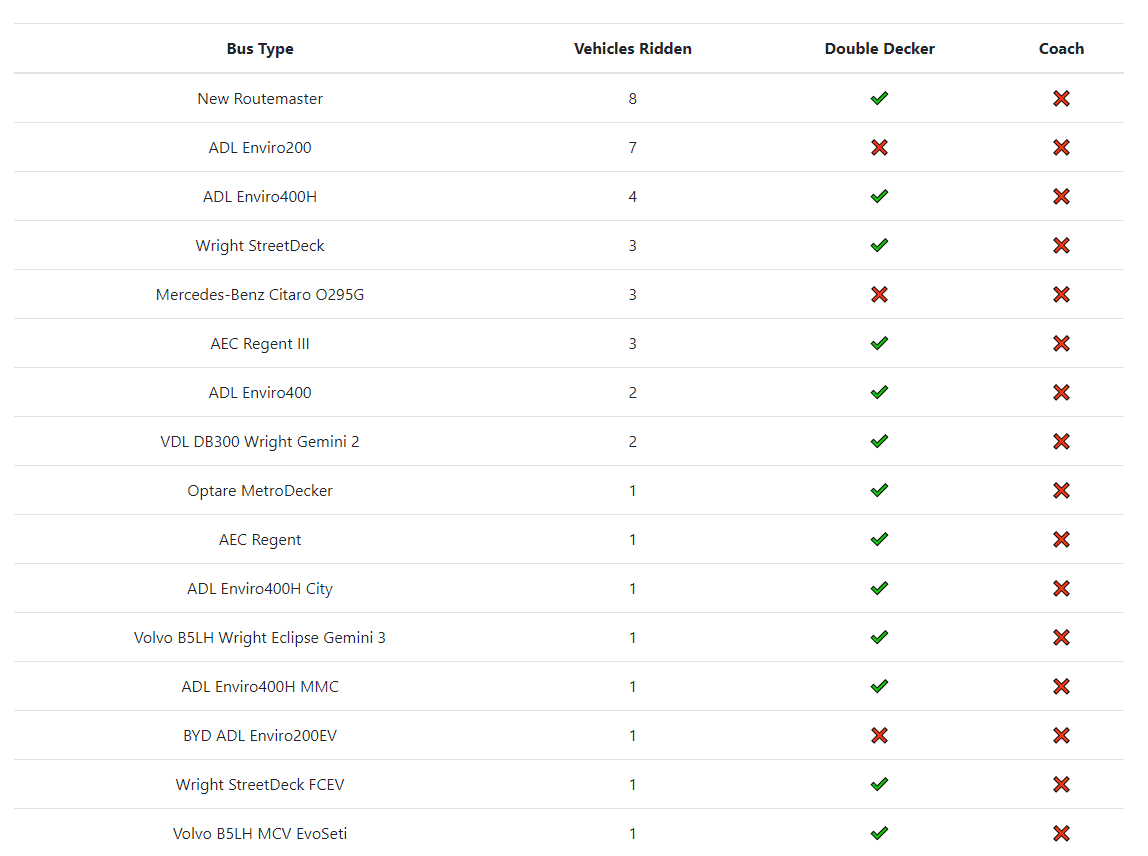The height and width of the screenshot is (856, 1148).
Task: Select the New Routemaster bus type cell
Action: (x=260, y=98)
